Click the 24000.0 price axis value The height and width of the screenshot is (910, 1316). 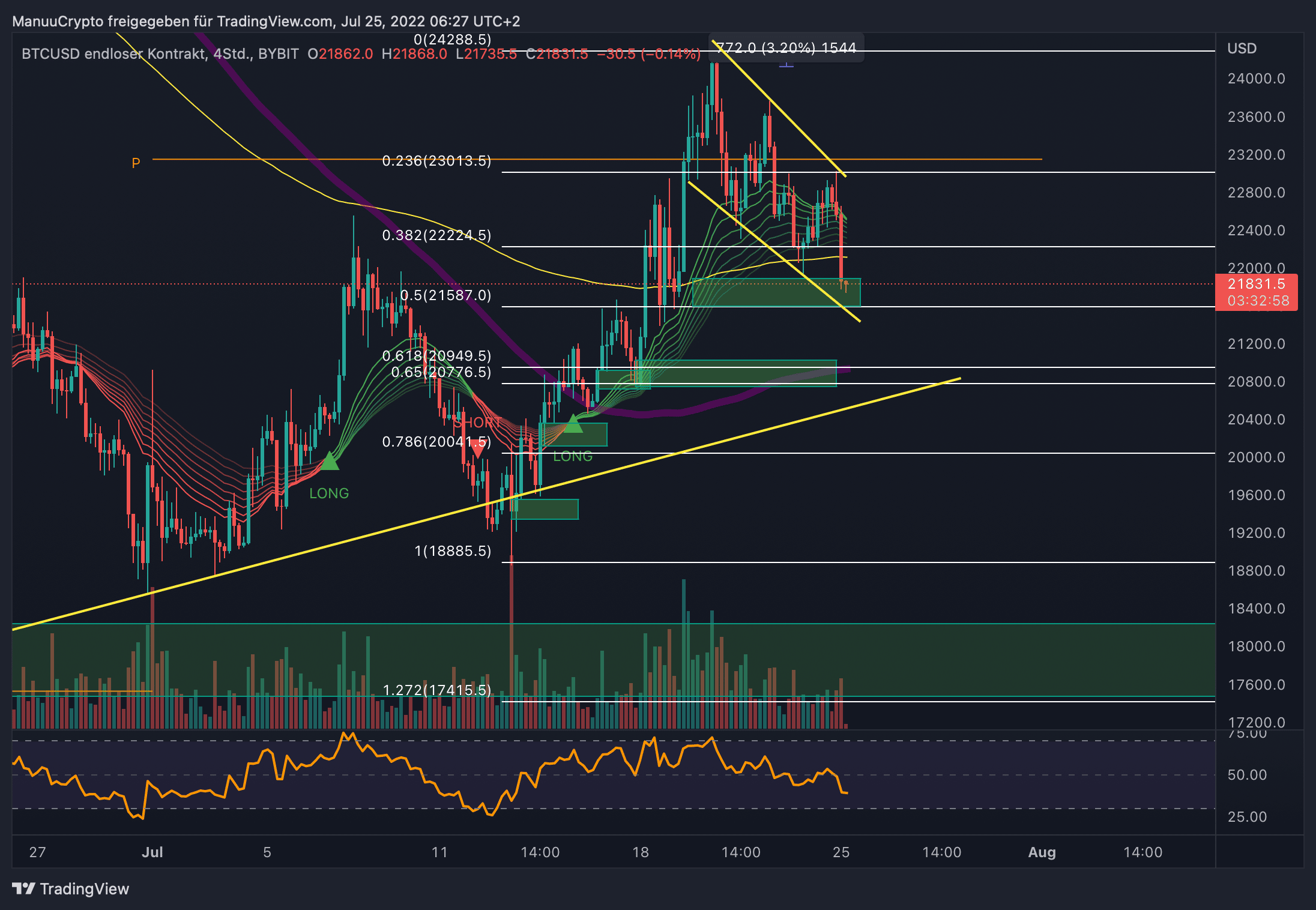[x=1256, y=79]
